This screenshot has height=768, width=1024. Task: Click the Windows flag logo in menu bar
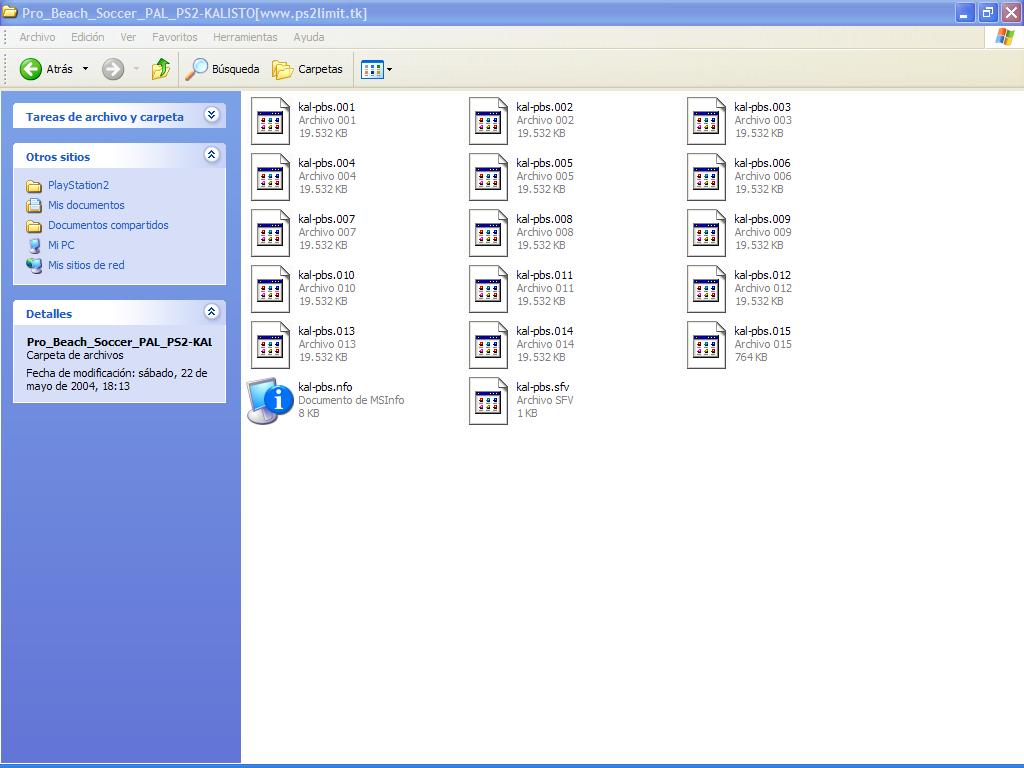click(x=1005, y=37)
